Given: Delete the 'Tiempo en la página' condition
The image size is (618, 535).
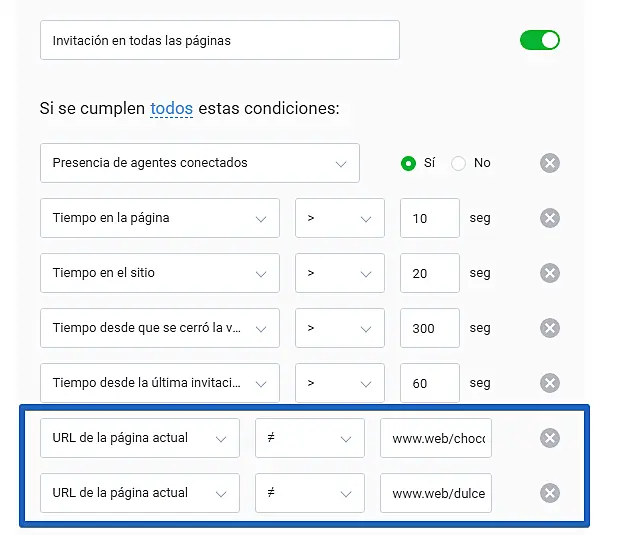Looking at the screenshot, I should [x=549, y=218].
